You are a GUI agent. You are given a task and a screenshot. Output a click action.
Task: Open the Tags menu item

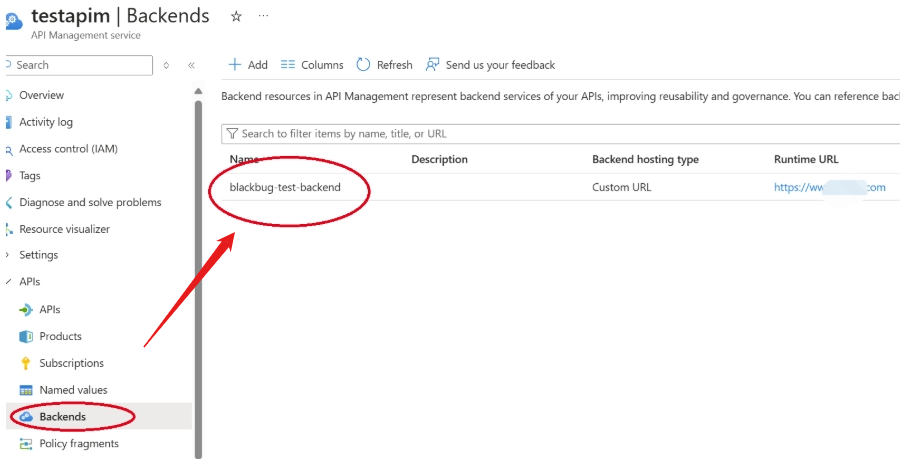coord(30,175)
